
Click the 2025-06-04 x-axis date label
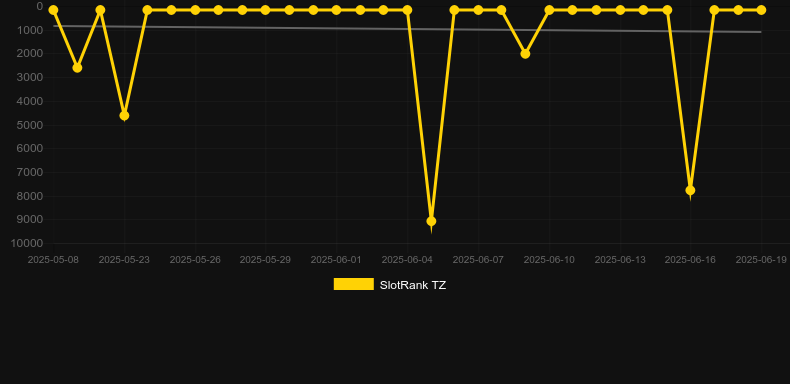(x=407, y=260)
